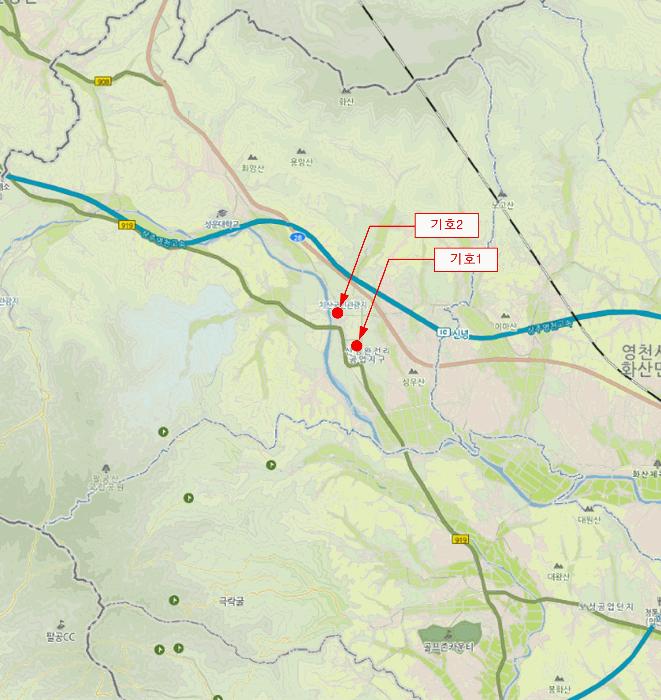Screen dimensions: 661x700
Task: Click the 성운대학교 graduation cap icon
Action: [221, 213]
